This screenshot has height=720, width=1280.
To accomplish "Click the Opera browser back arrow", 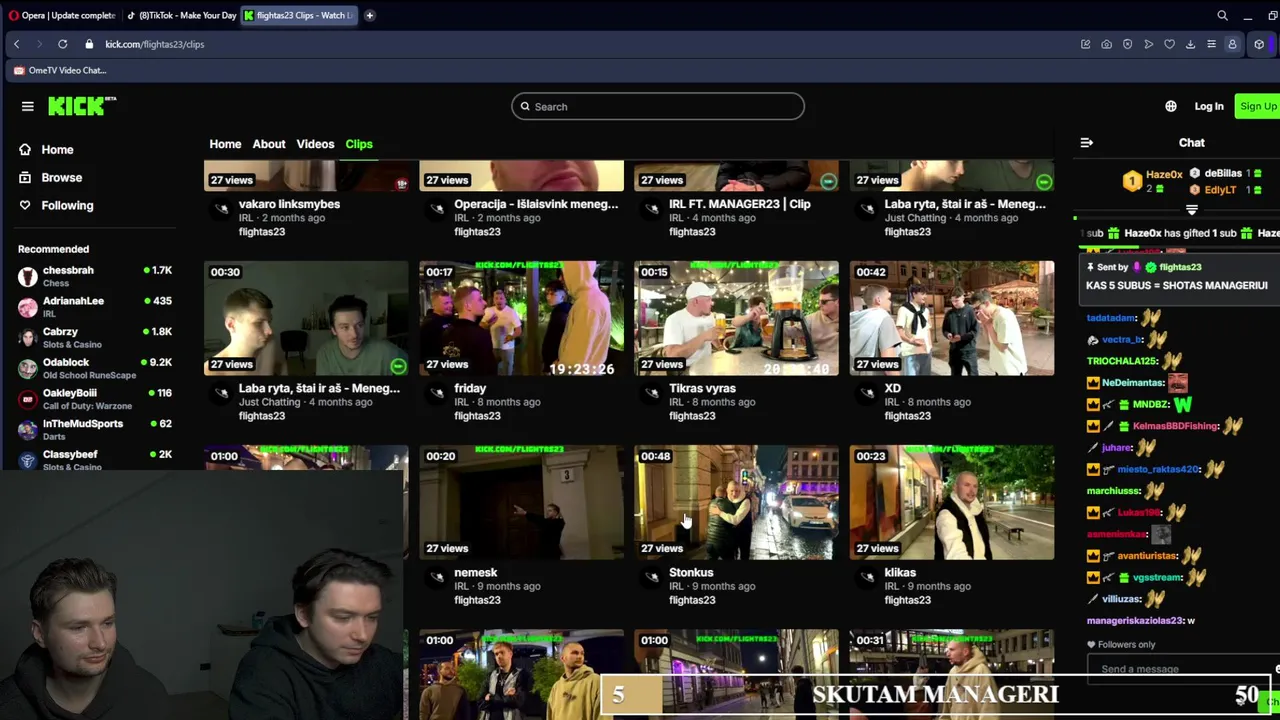I will click(17, 44).
